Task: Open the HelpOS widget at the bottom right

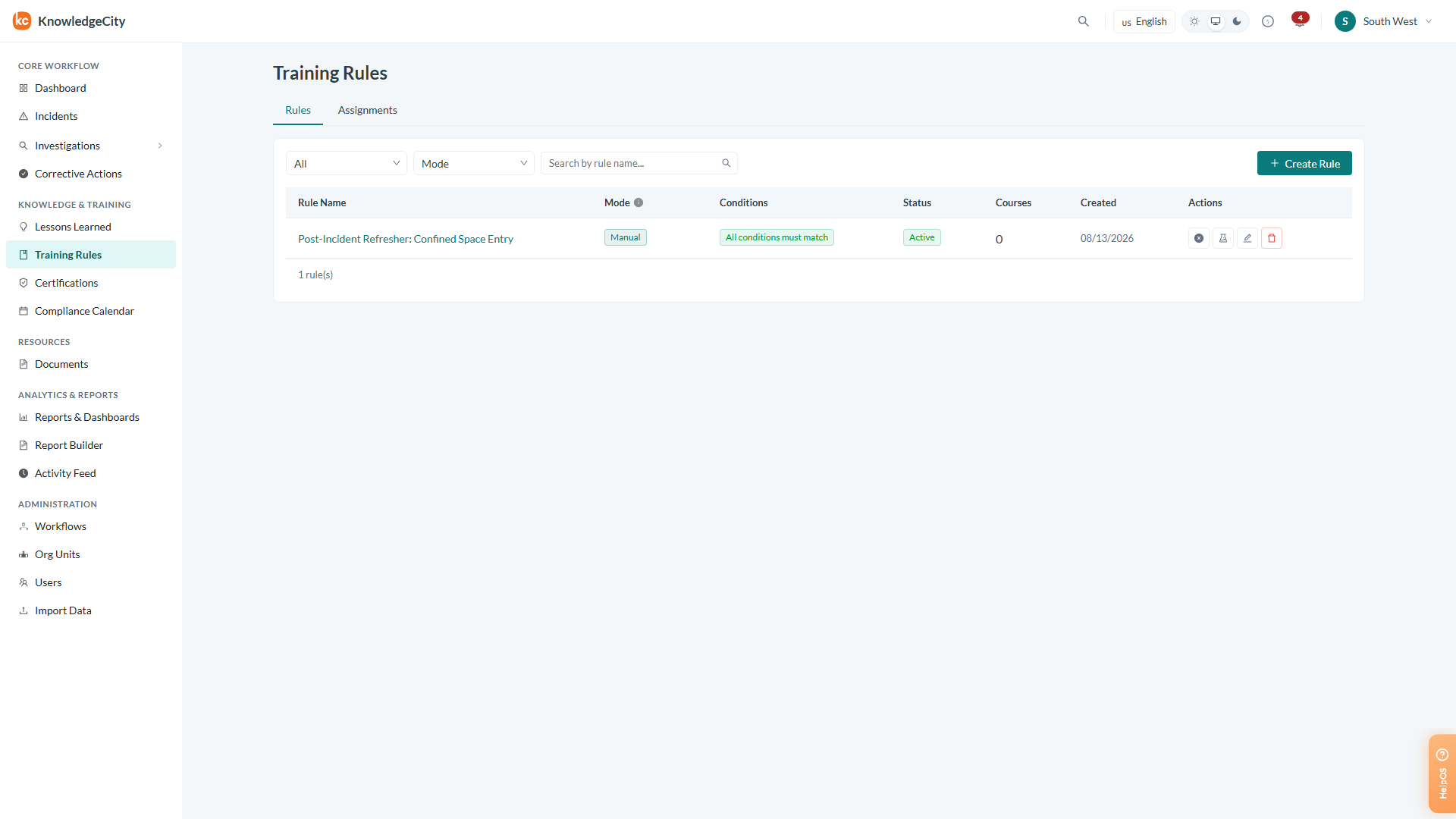Action: (1442, 773)
